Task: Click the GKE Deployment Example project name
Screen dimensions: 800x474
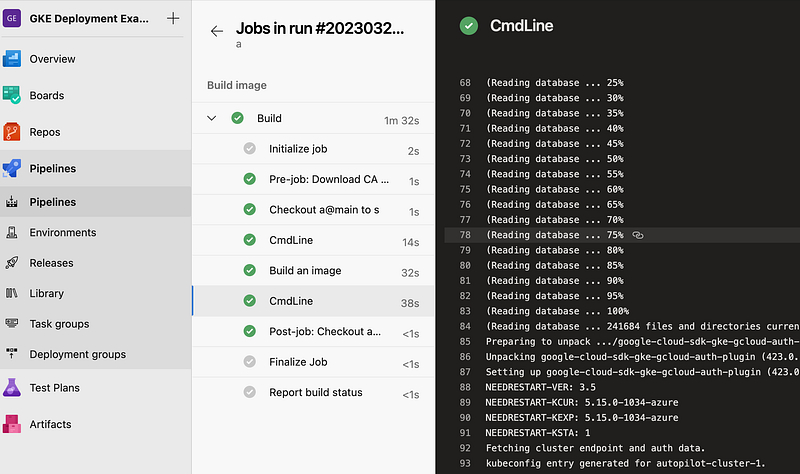Action: coord(89,18)
